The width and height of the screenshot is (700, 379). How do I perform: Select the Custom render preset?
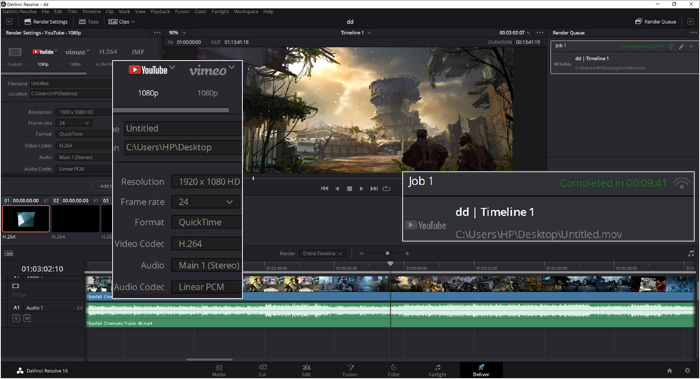click(15, 56)
